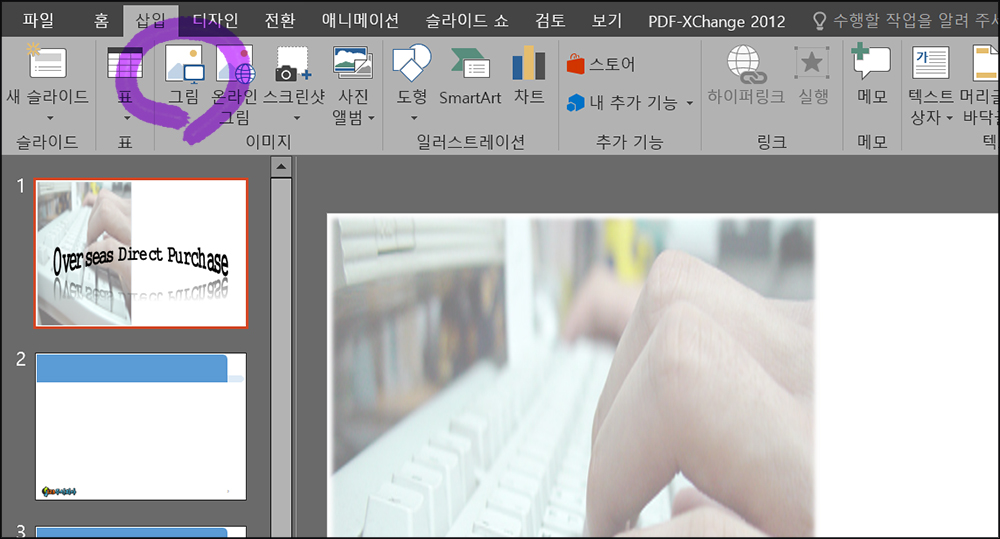Image resolution: width=1000 pixels, height=539 pixels.
Task: Click the 머리글 바닥글 header footer icon
Action: tap(985, 63)
